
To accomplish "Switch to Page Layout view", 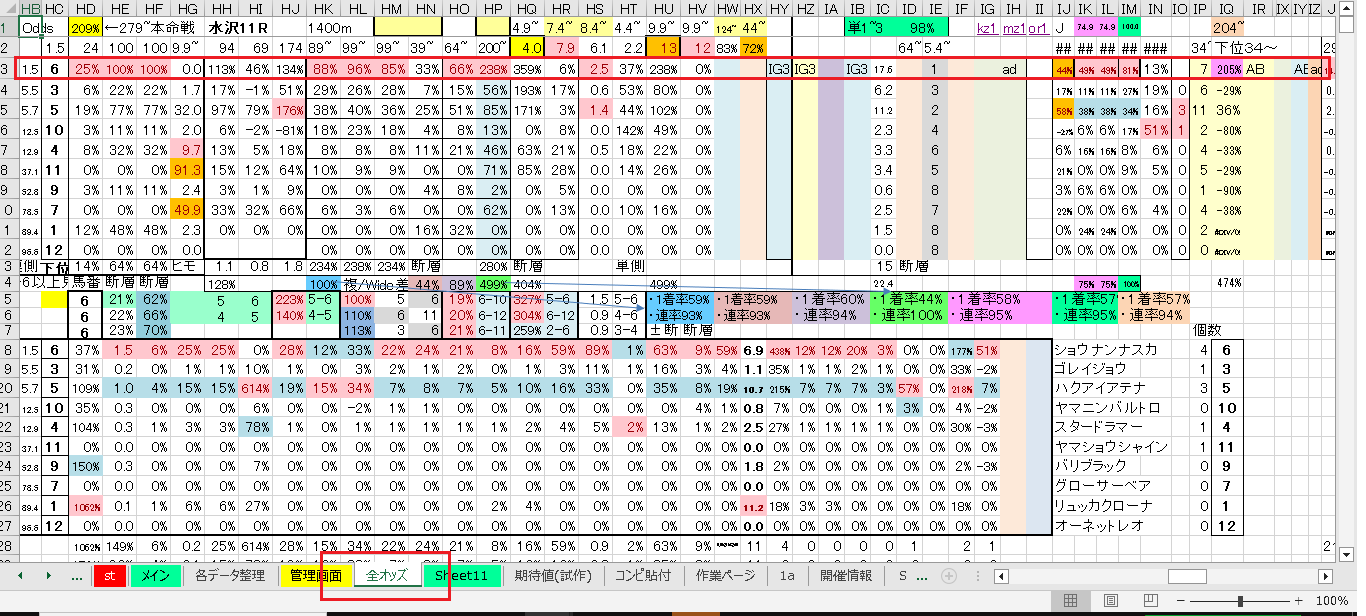I will click(x=1110, y=601).
